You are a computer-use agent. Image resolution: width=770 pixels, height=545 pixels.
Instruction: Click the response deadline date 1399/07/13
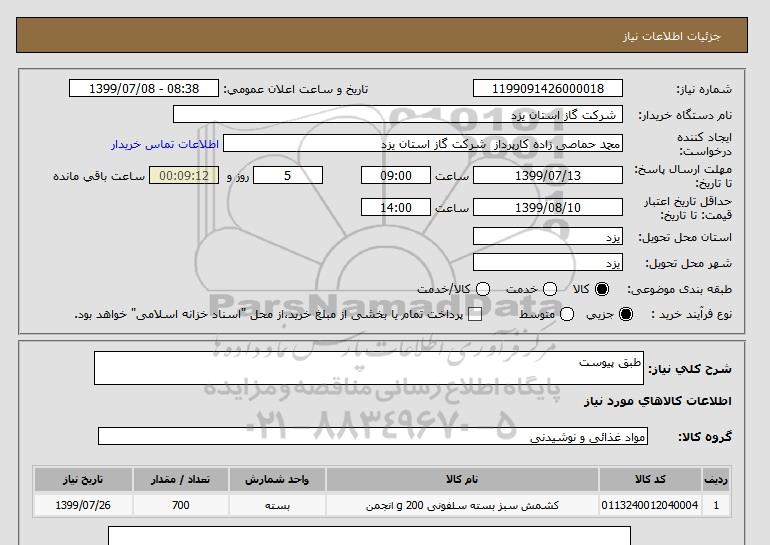[548, 175]
